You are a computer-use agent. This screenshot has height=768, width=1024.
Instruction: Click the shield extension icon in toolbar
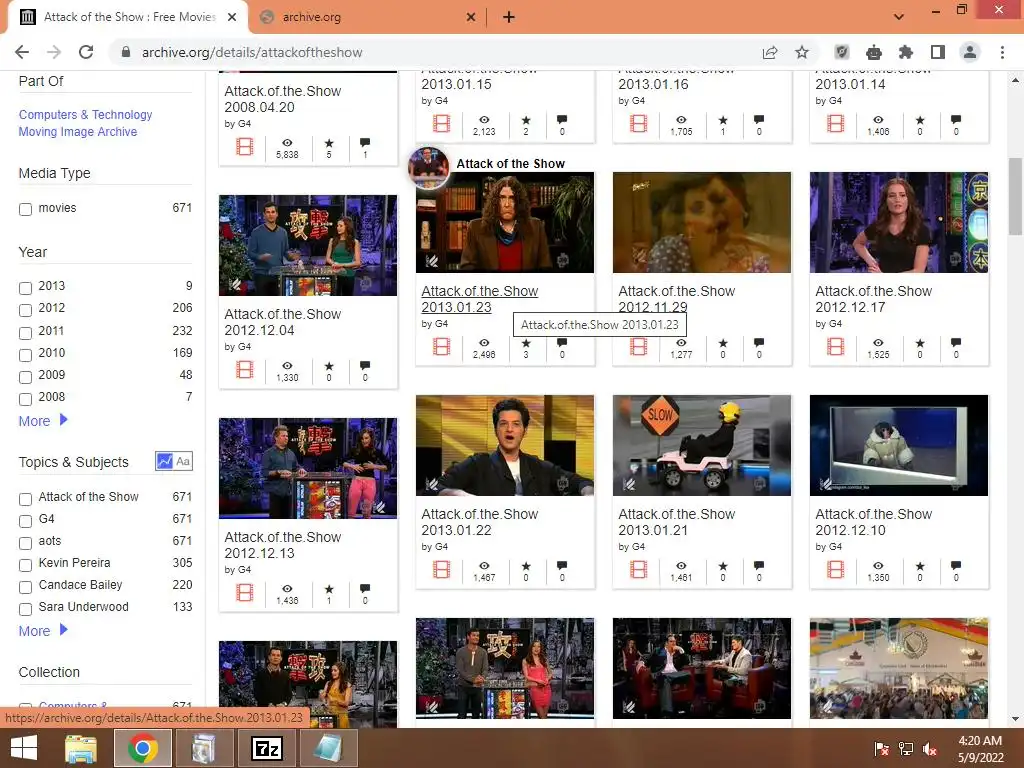tap(842, 52)
